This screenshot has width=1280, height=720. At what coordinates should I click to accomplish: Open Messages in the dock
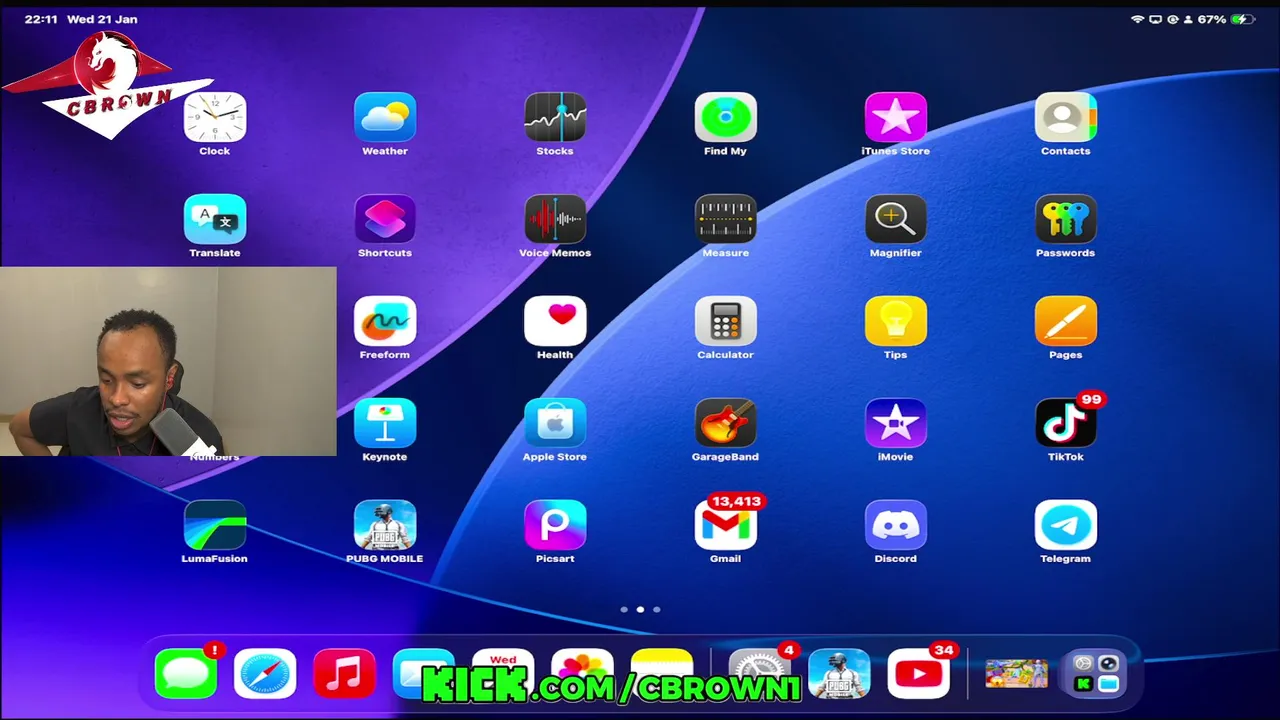click(x=186, y=673)
